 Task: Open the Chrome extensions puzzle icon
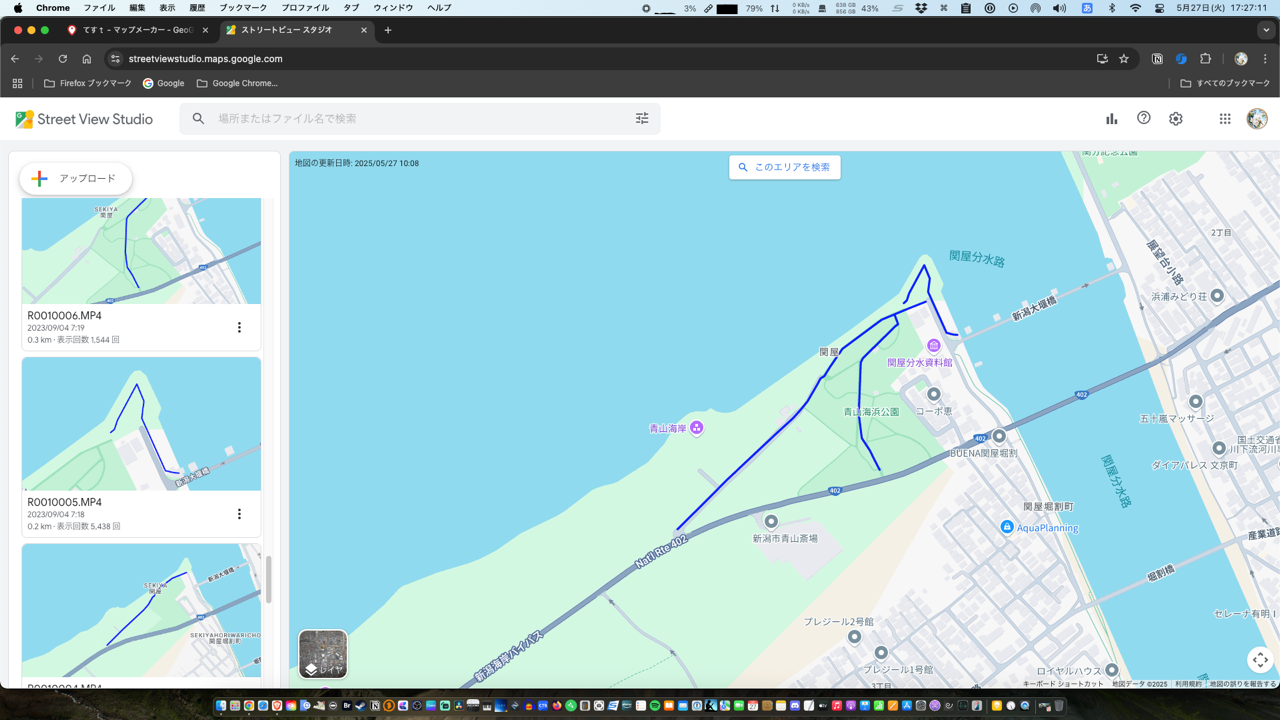coord(1205,59)
